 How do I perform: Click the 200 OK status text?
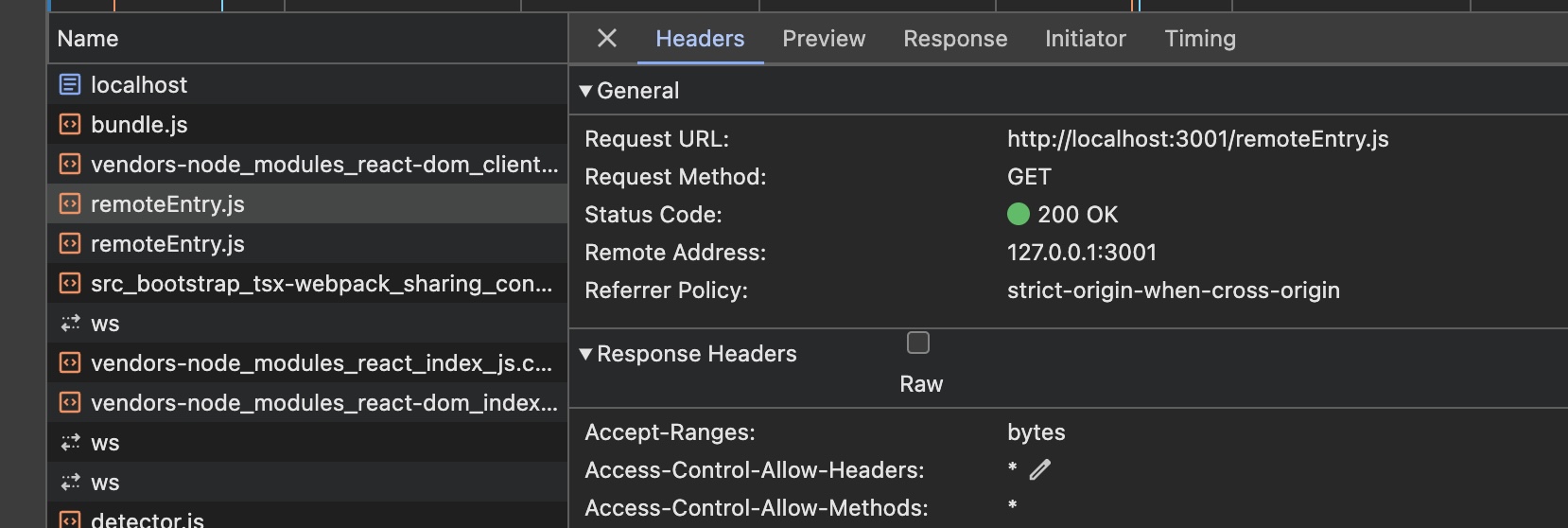(1077, 215)
